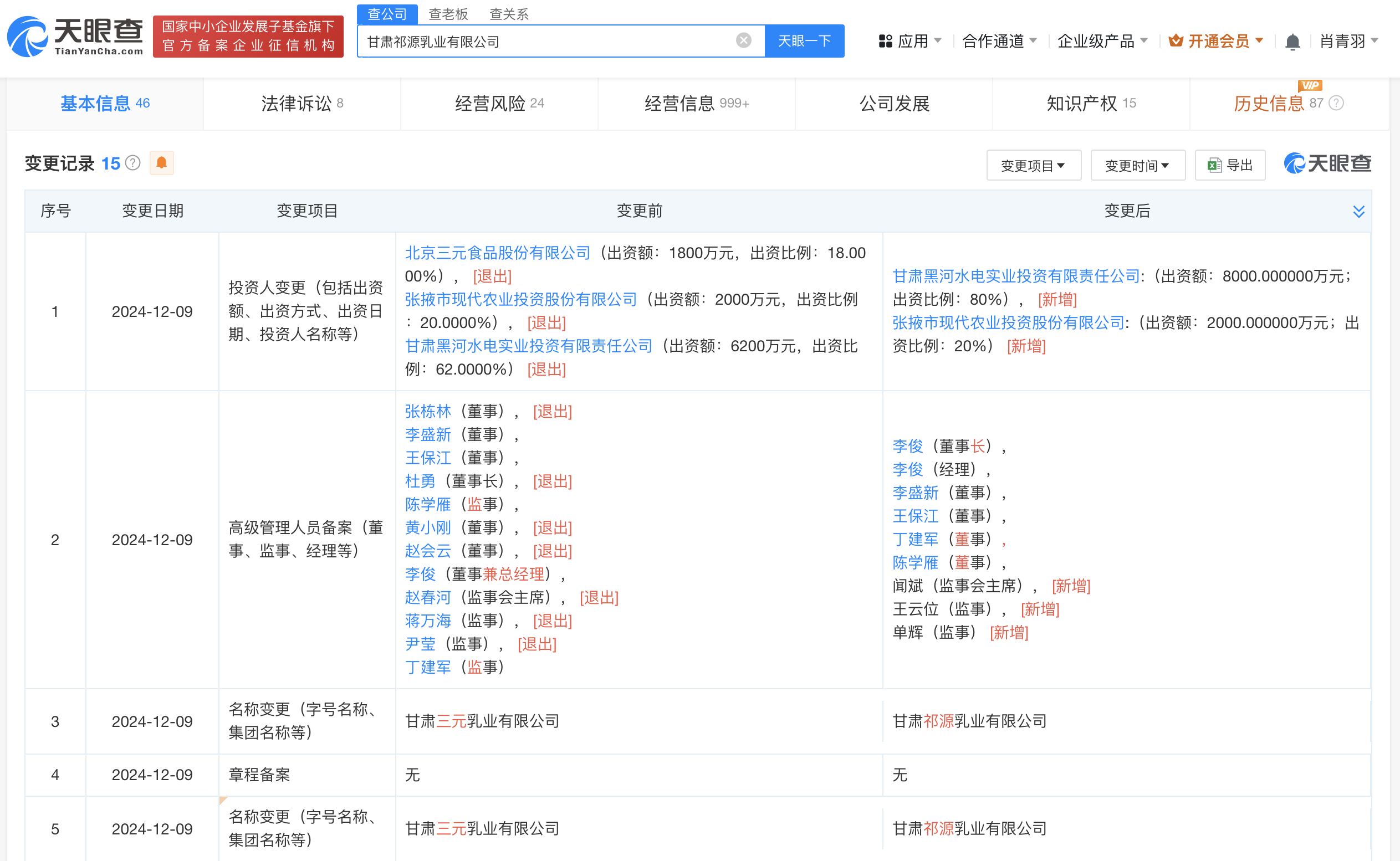
Task: Click the orange alert bell beside 变更记录
Action: [x=162, y=163]
